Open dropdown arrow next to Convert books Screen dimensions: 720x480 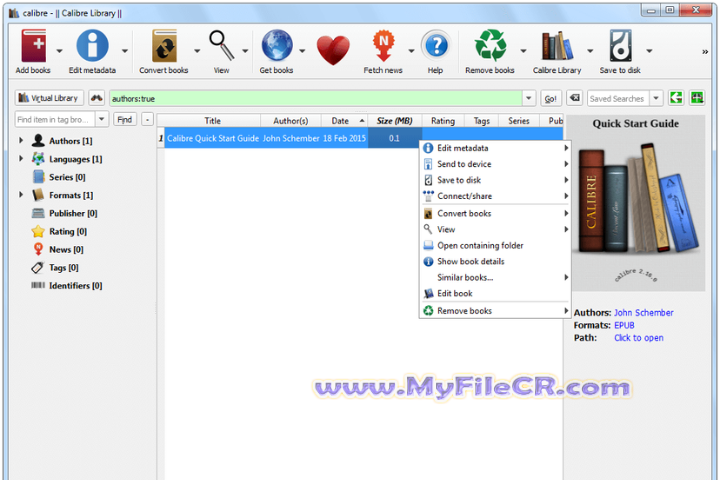click(x=197, y=51)
